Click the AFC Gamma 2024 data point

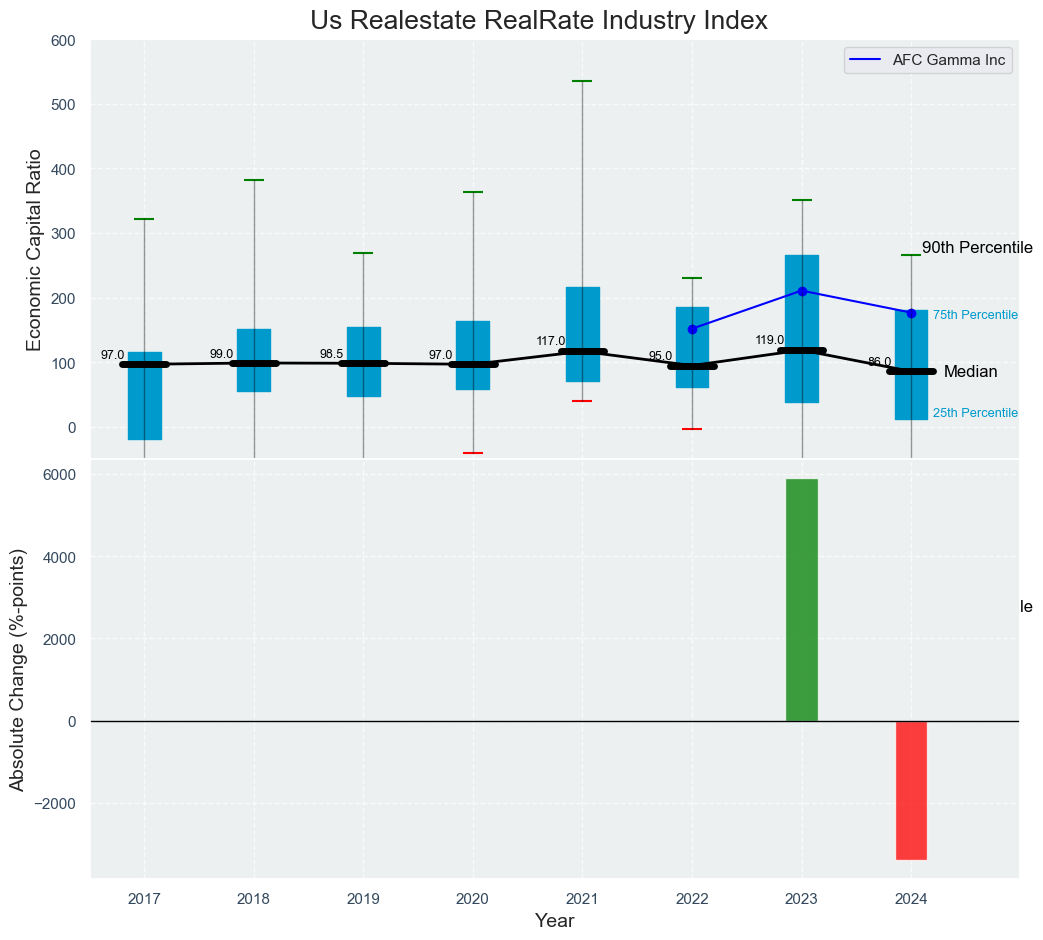point(911,313)
